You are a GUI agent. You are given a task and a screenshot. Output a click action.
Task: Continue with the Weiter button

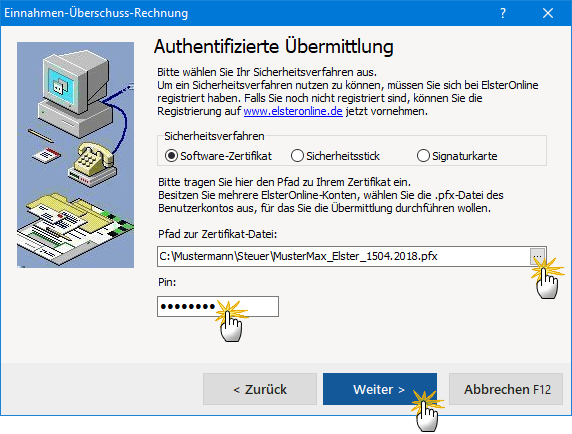pyautogui.click(x=380, y=389)
